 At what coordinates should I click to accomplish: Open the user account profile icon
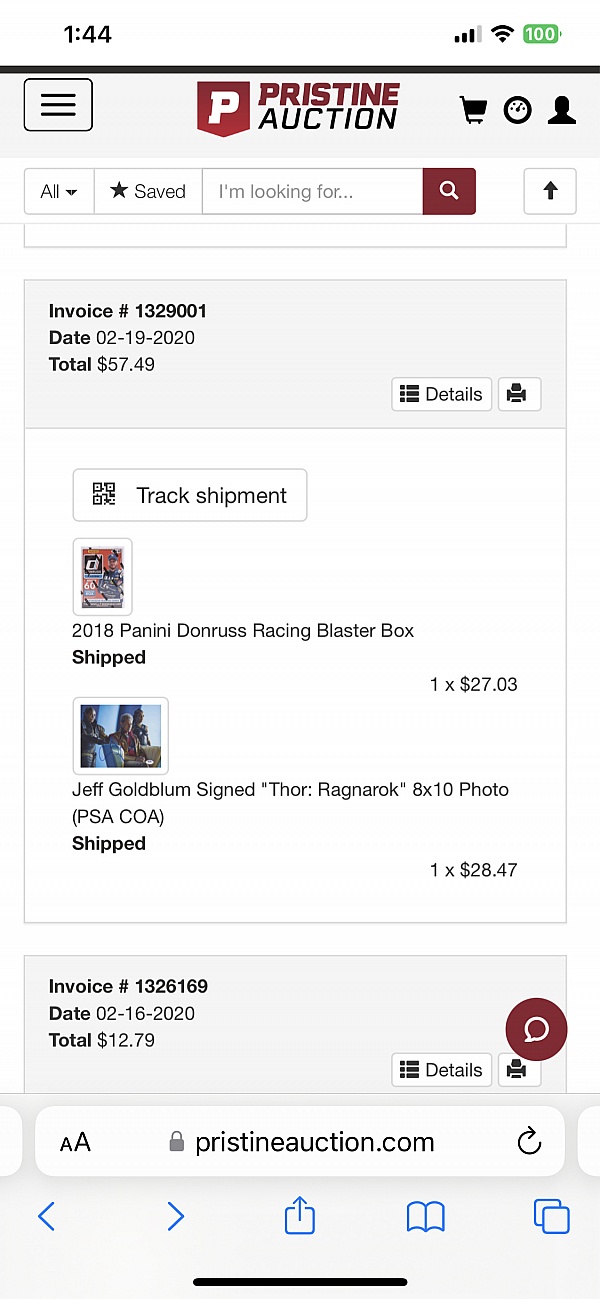(x=561, y=110)
